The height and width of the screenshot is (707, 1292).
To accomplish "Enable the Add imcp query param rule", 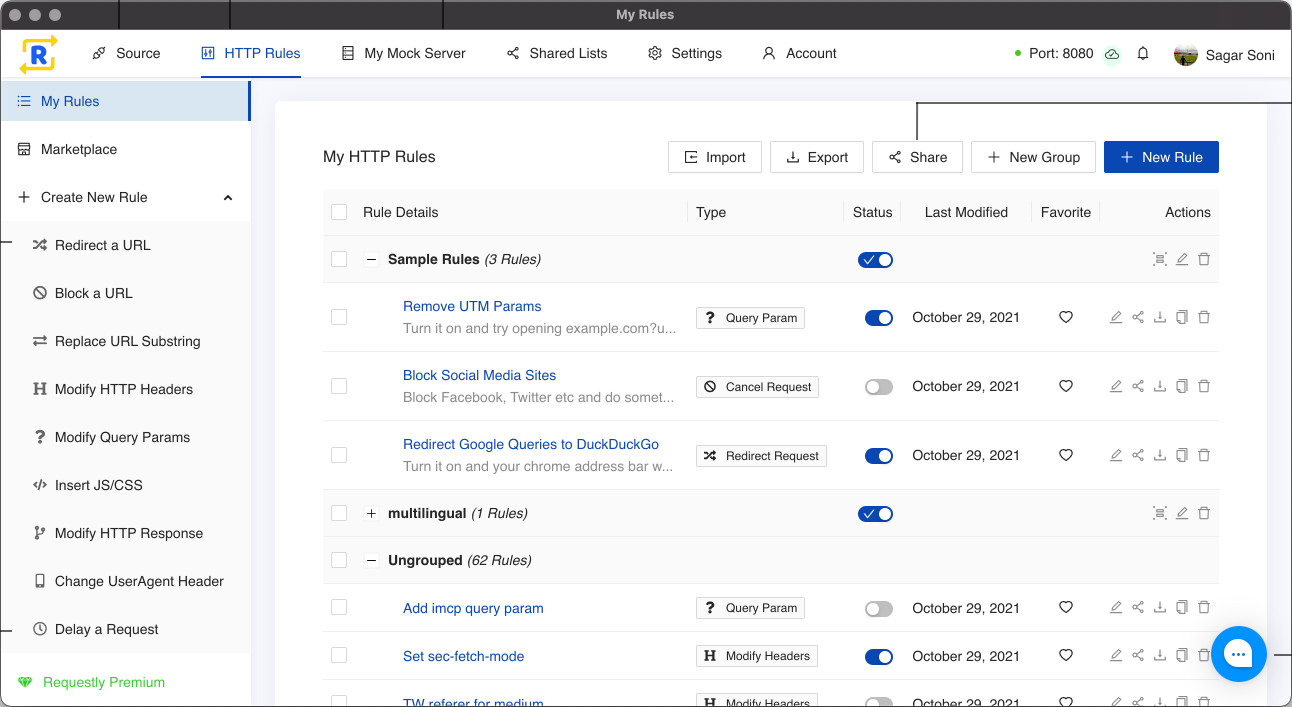I will [879, 608].
